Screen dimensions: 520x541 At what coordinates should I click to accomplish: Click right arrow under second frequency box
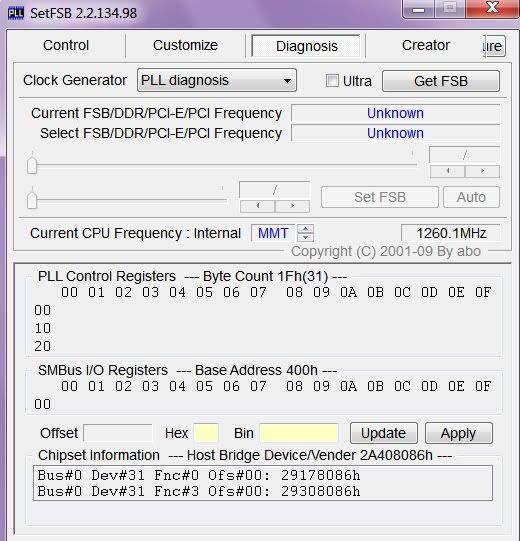coord(292,206)
